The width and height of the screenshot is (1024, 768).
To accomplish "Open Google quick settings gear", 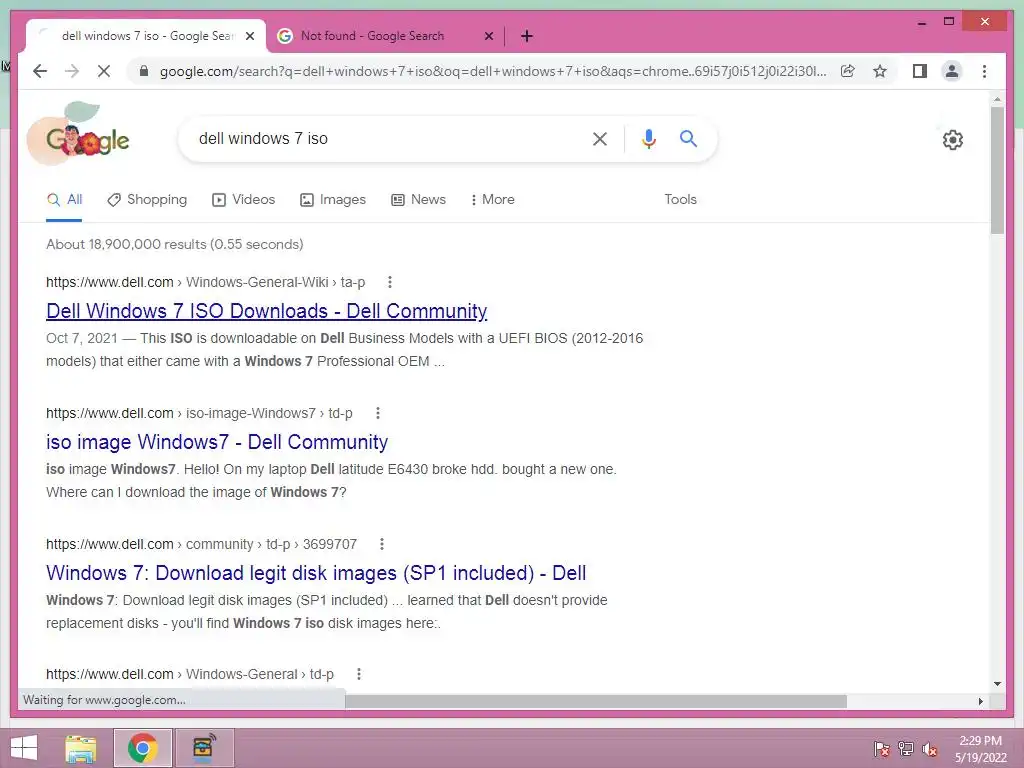I will click(953, 139).
